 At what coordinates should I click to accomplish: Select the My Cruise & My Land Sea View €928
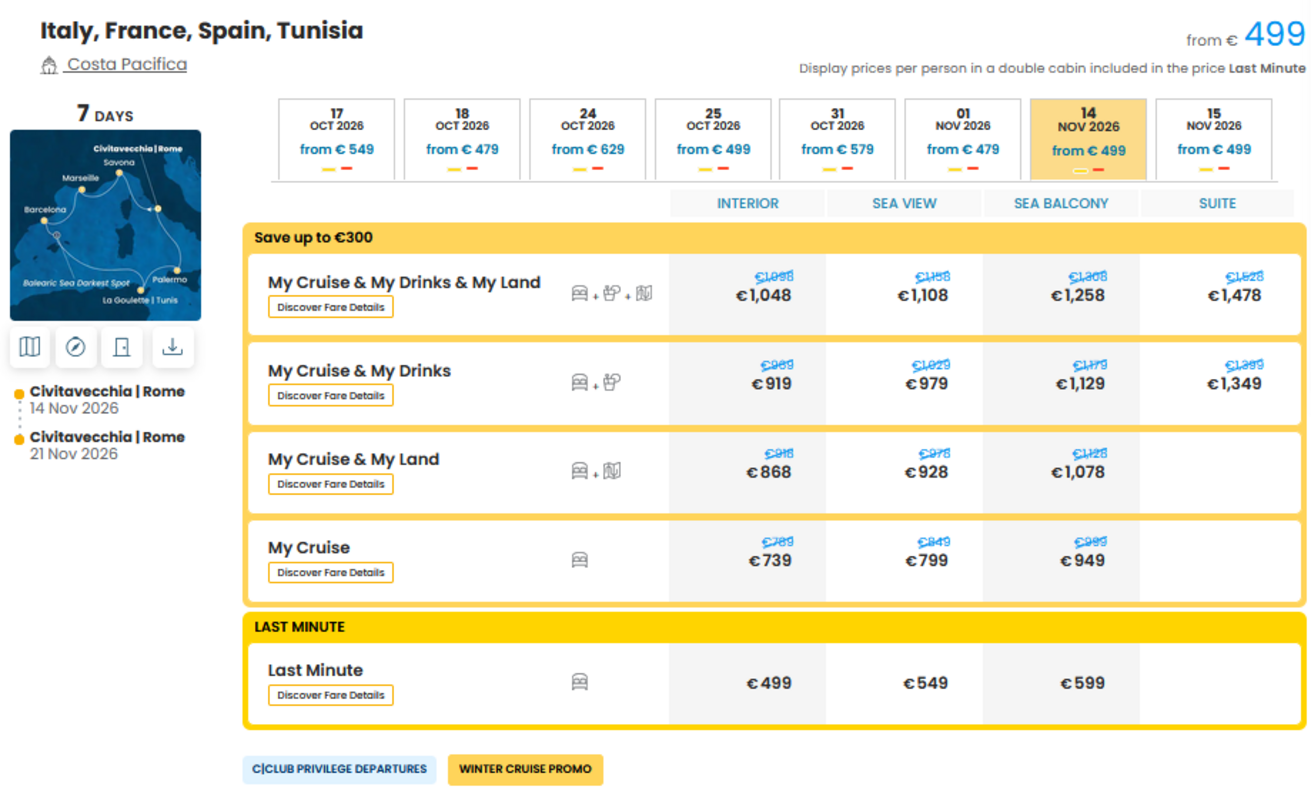[926, 472]
